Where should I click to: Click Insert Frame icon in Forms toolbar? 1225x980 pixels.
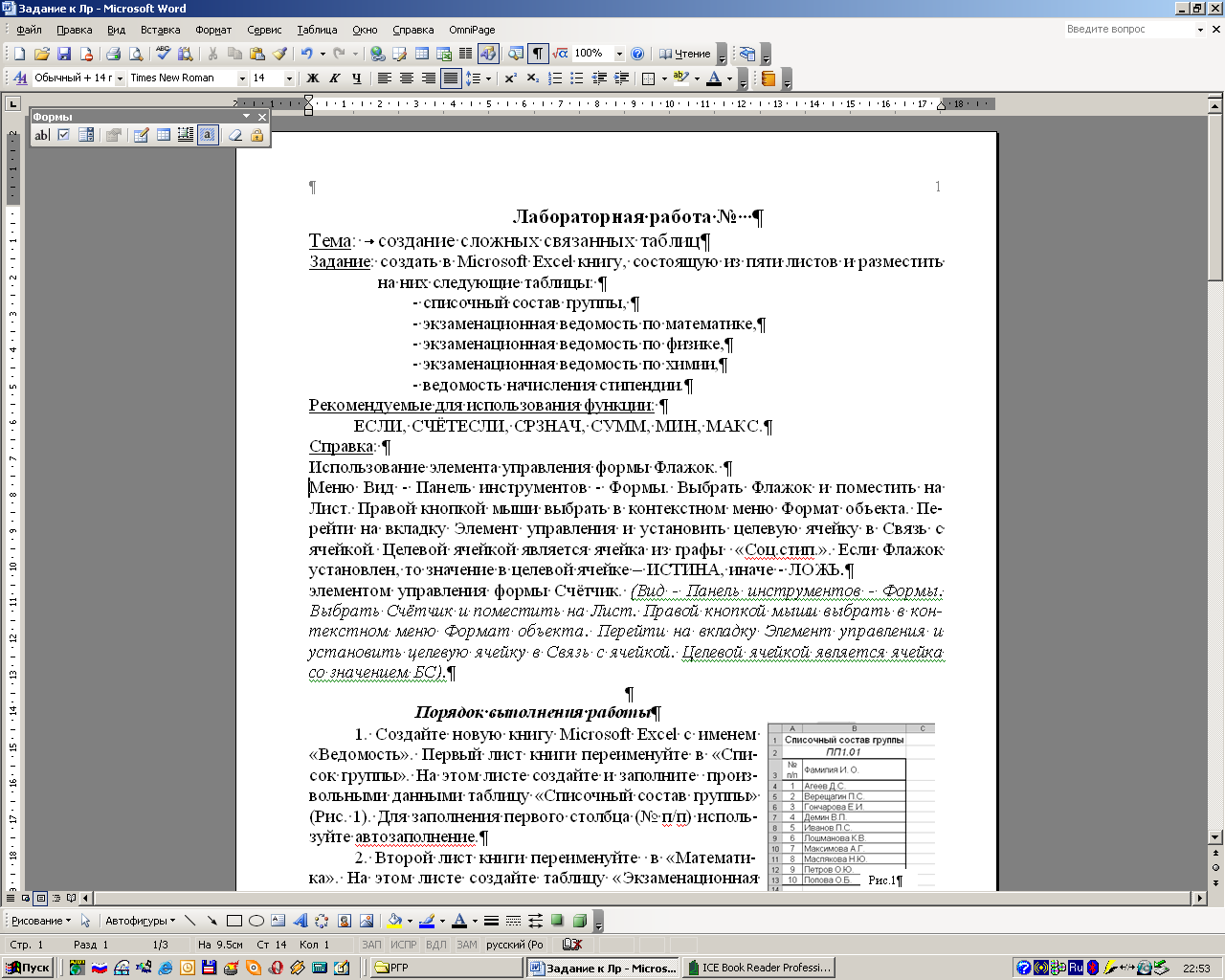[x=186, y=136]
